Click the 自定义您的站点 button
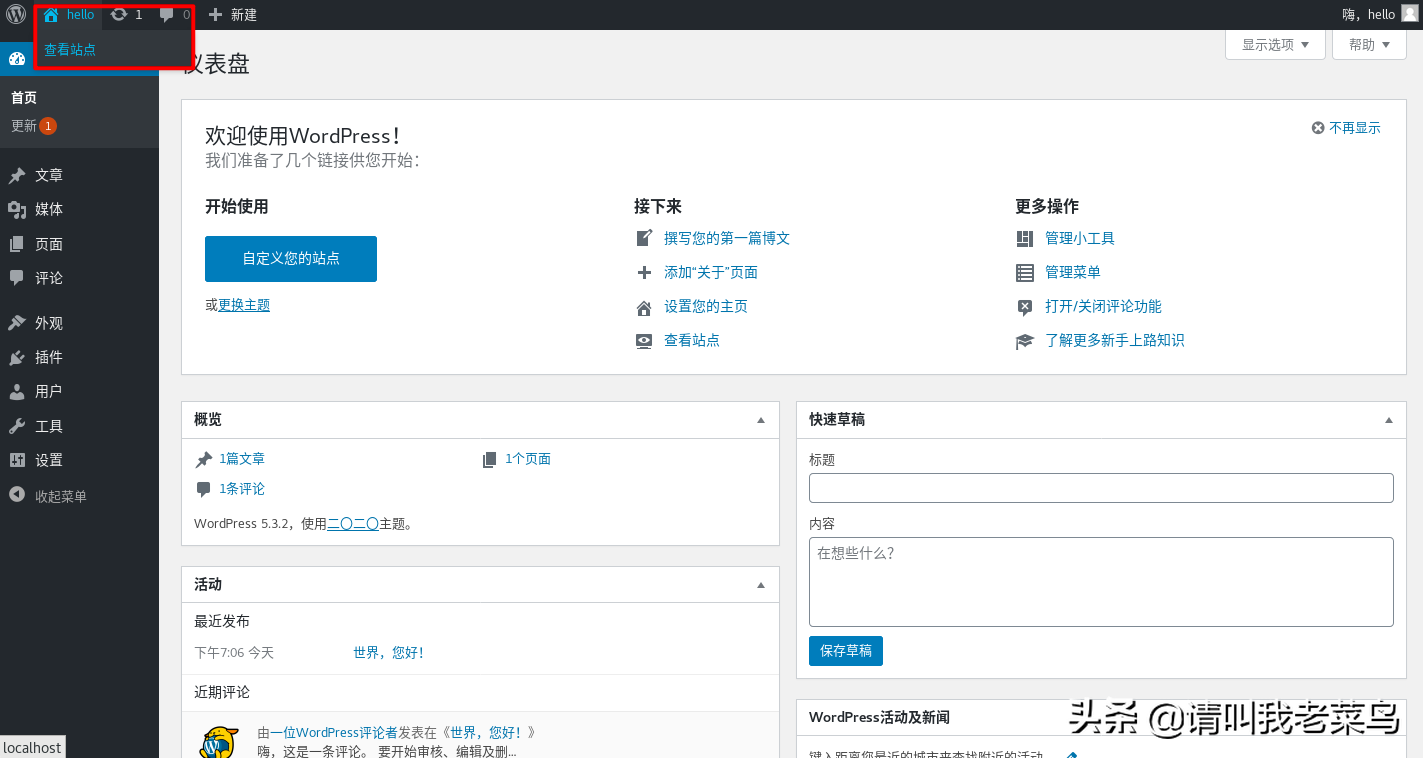1423x758 pixels. (x=291, y=259)
